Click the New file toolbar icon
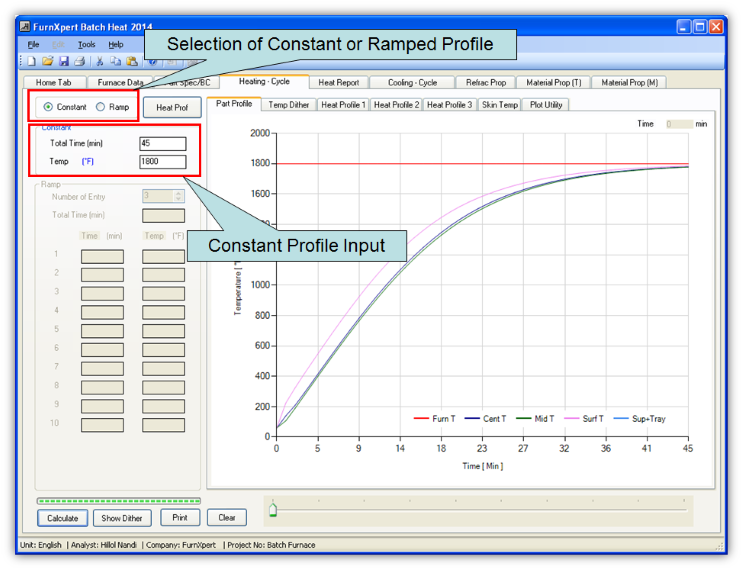743x570 pixels. tap(31, 61)
